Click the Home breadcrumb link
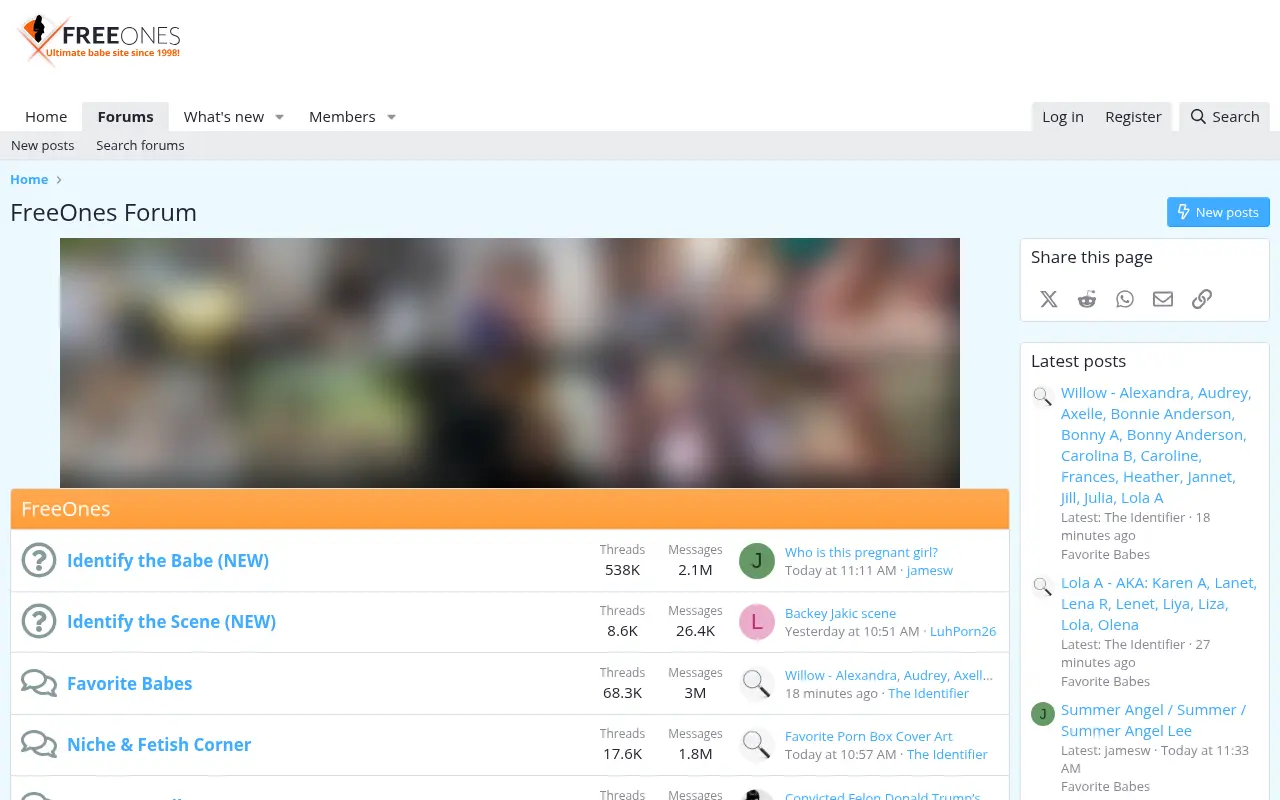 (29, 180)
